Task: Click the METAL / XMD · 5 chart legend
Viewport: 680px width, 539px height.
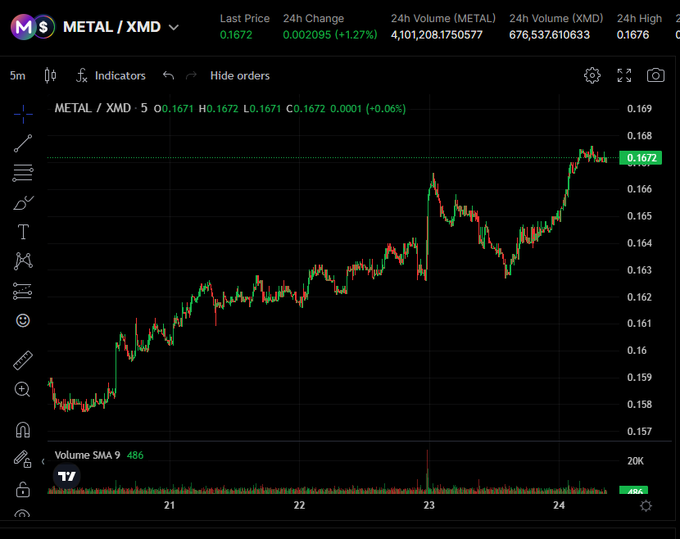Action: pyautogui.click(x=101, y=108)
